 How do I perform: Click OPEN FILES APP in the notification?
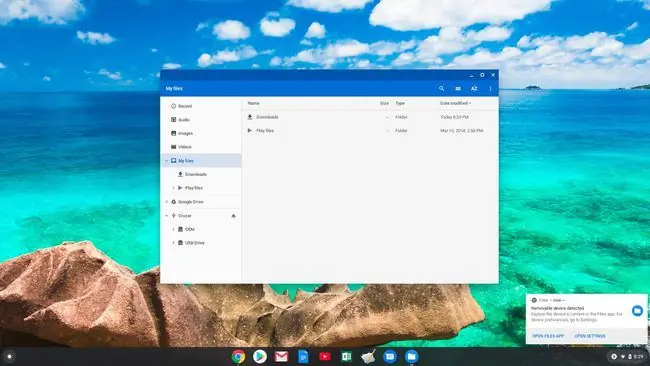[x=548, y=336]
